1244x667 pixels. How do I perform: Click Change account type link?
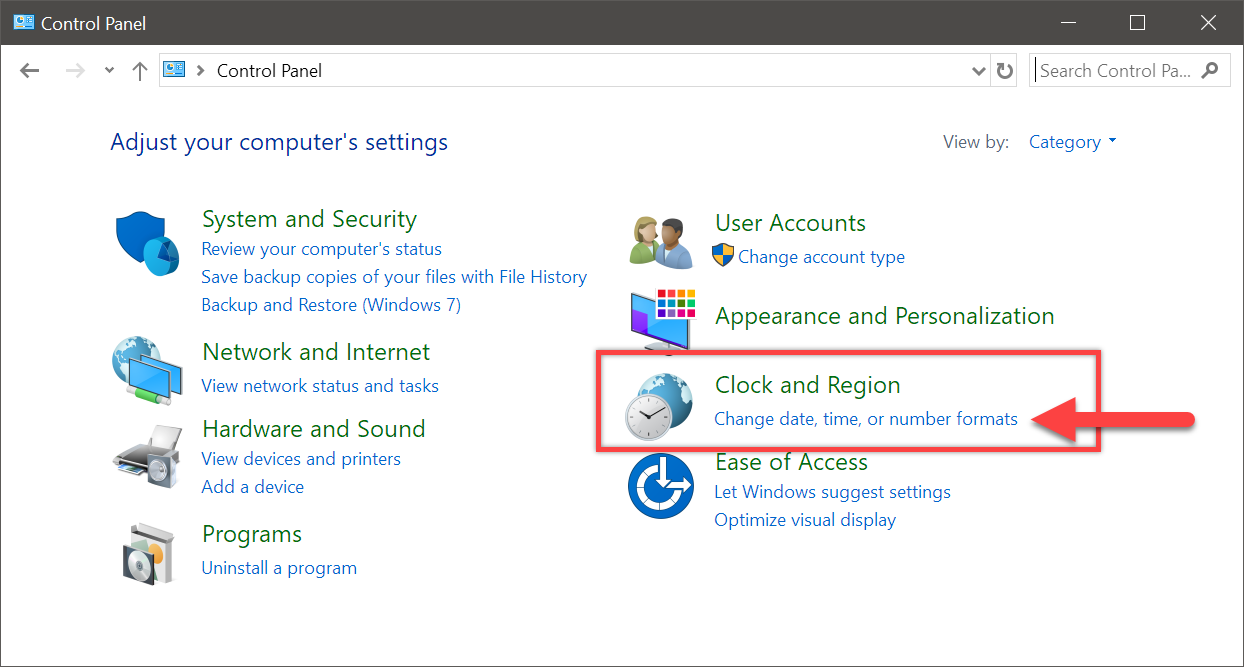coord(822,257)
